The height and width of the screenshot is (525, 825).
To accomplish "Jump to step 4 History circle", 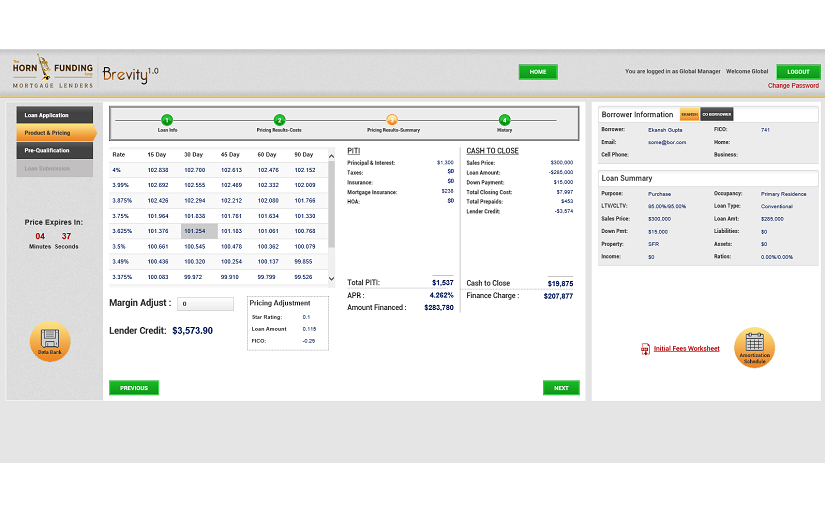I will 504,119.
